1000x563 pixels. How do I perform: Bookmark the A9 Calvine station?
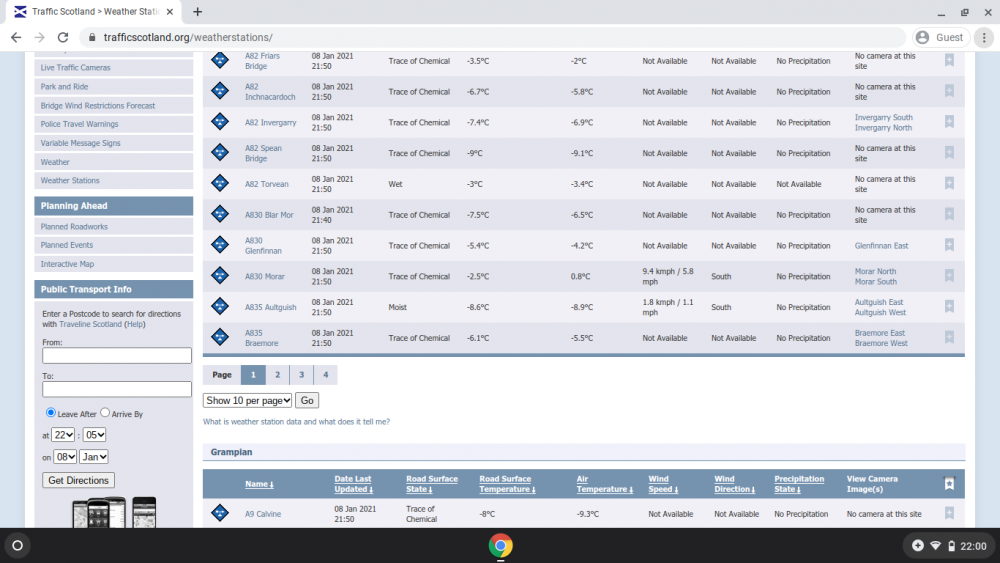pyautogui.click(x=949, y=513)
